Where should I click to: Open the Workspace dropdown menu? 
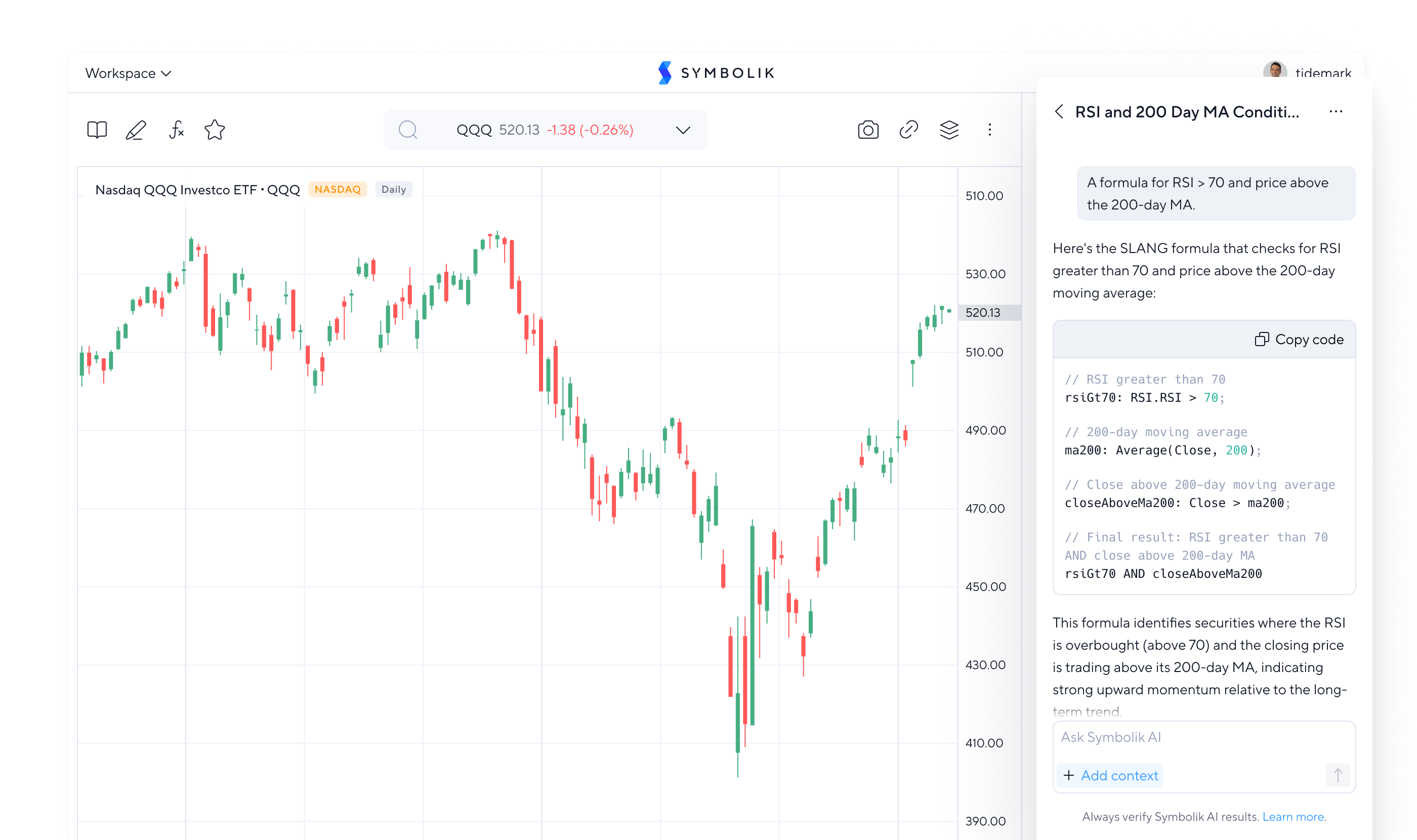tap(128, 73)
